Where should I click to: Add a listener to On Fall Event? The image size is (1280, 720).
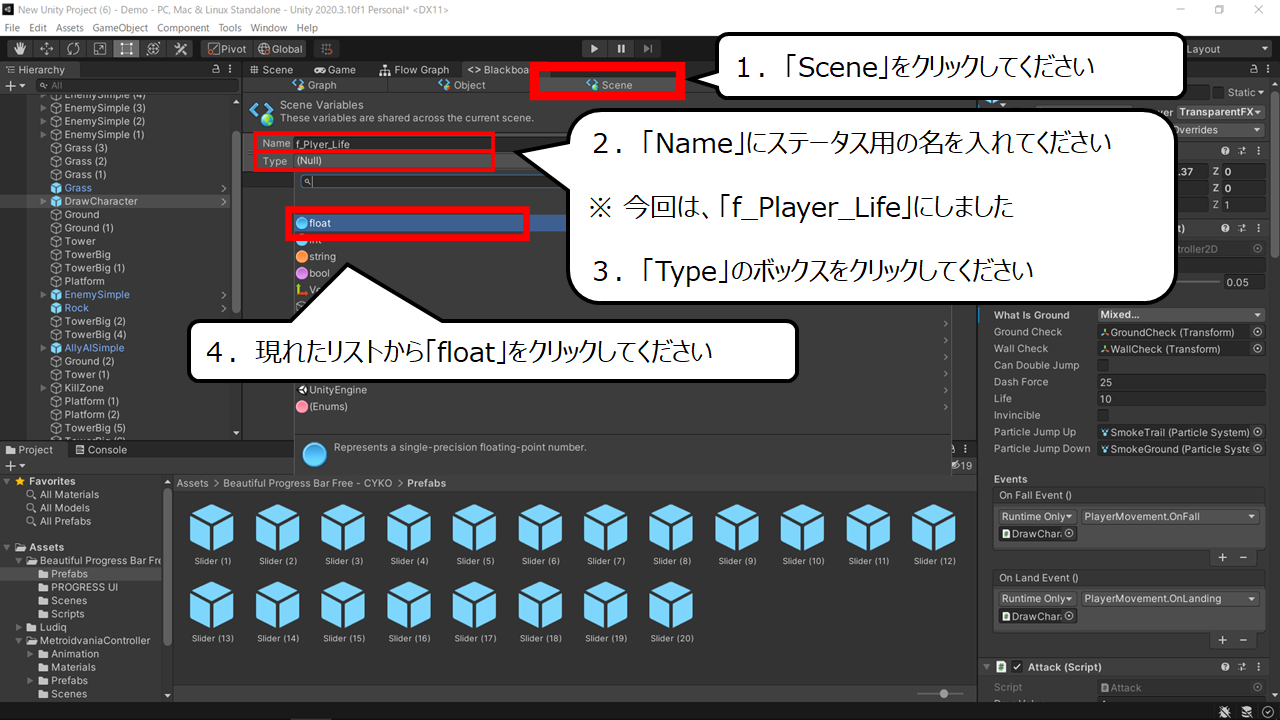coord(1223,557)
